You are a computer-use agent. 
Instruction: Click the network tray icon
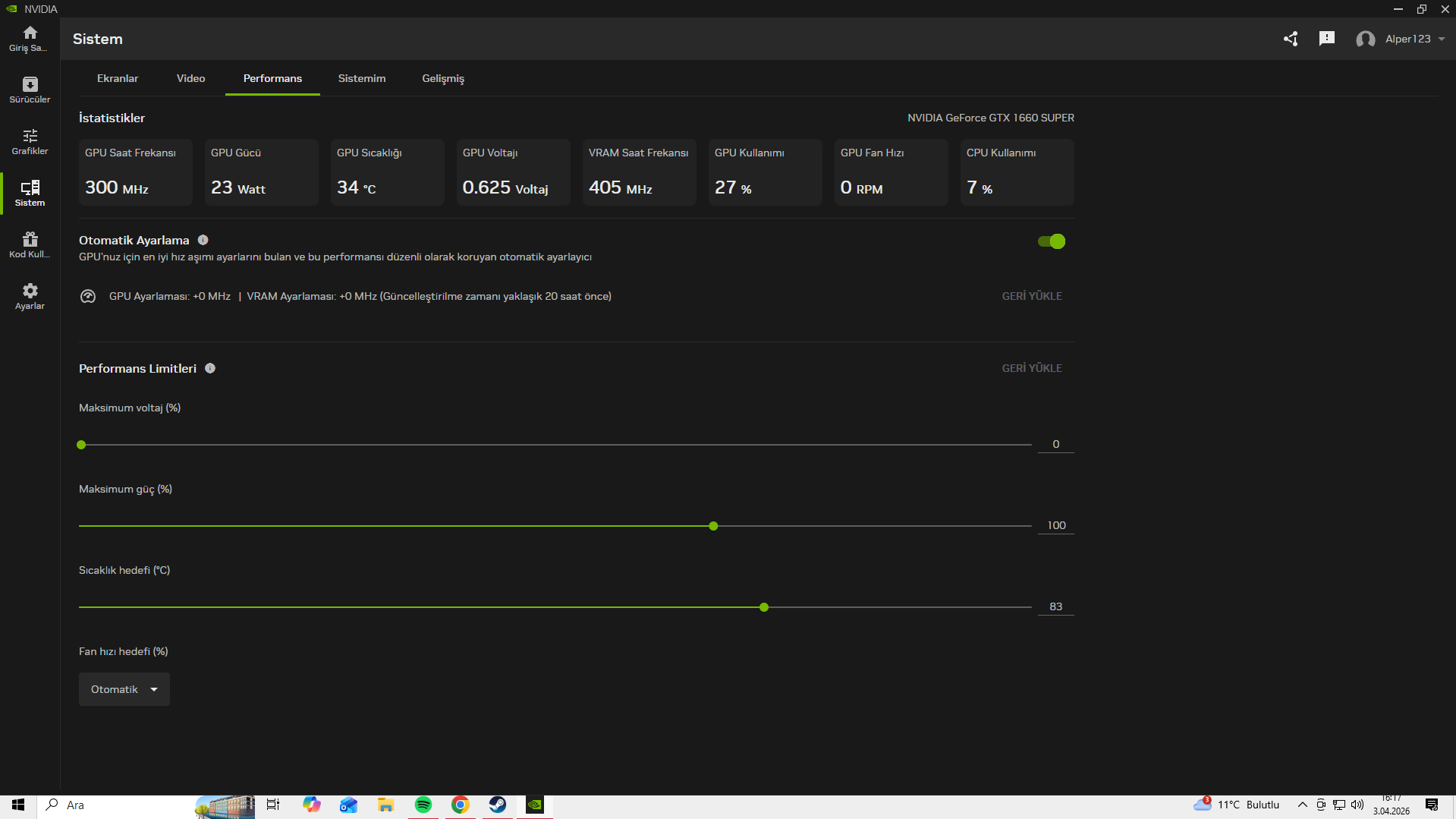[1339, 805]
